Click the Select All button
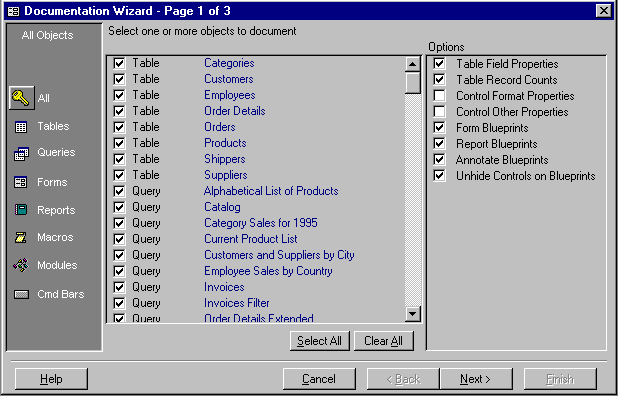The height and width of the screenshot is (396, 618). pos(320,341)
